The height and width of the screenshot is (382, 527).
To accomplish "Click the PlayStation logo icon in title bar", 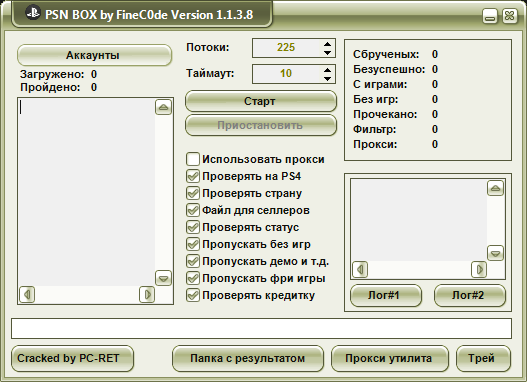I will (33, 13).
